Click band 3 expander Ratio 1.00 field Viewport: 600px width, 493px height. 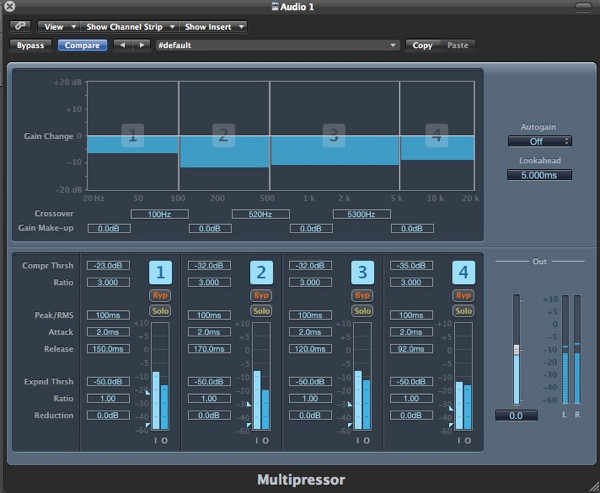coord(310,398)
